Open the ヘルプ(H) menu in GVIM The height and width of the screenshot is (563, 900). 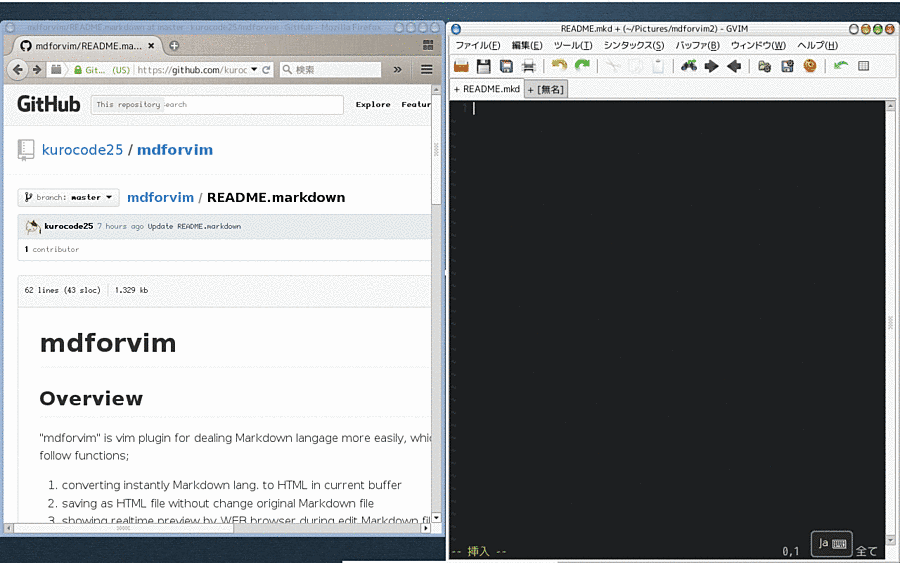pos(817,45)
